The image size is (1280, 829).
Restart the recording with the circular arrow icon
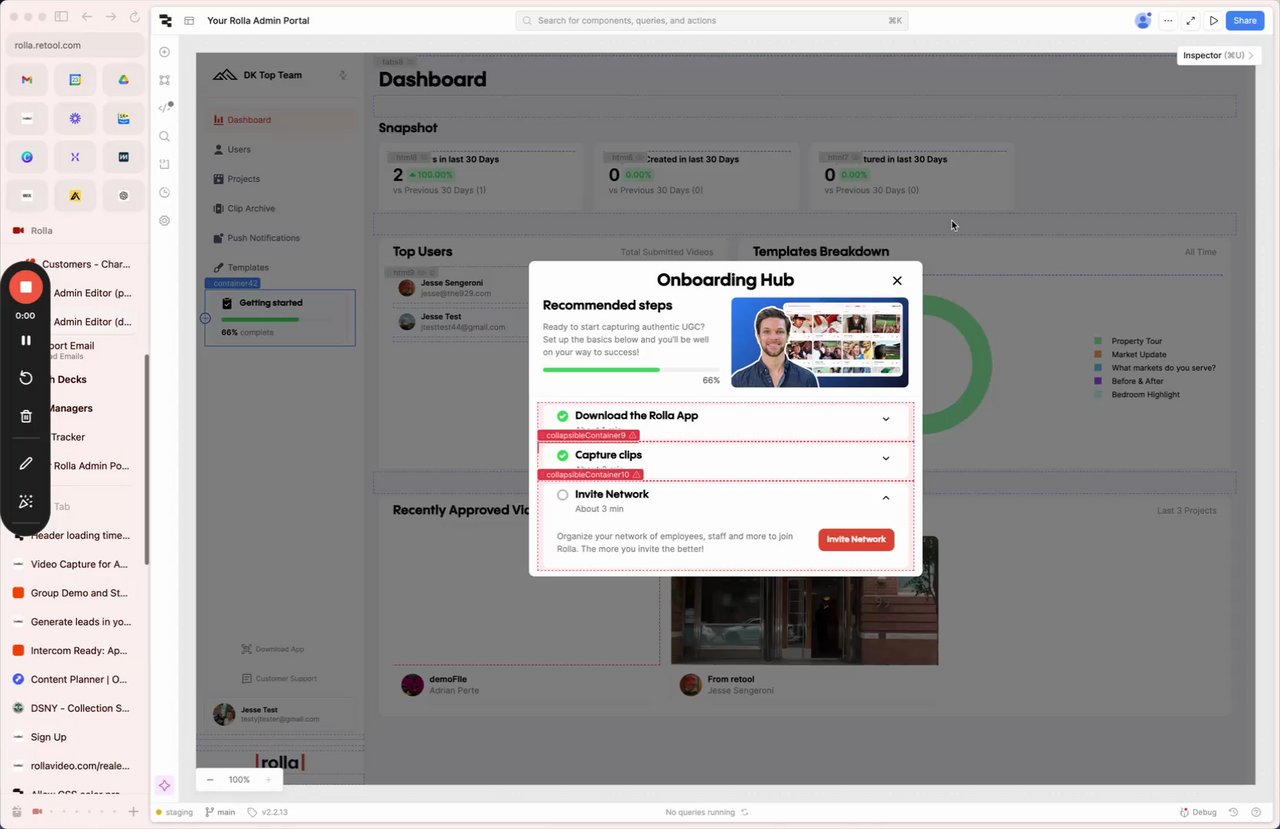26,378
